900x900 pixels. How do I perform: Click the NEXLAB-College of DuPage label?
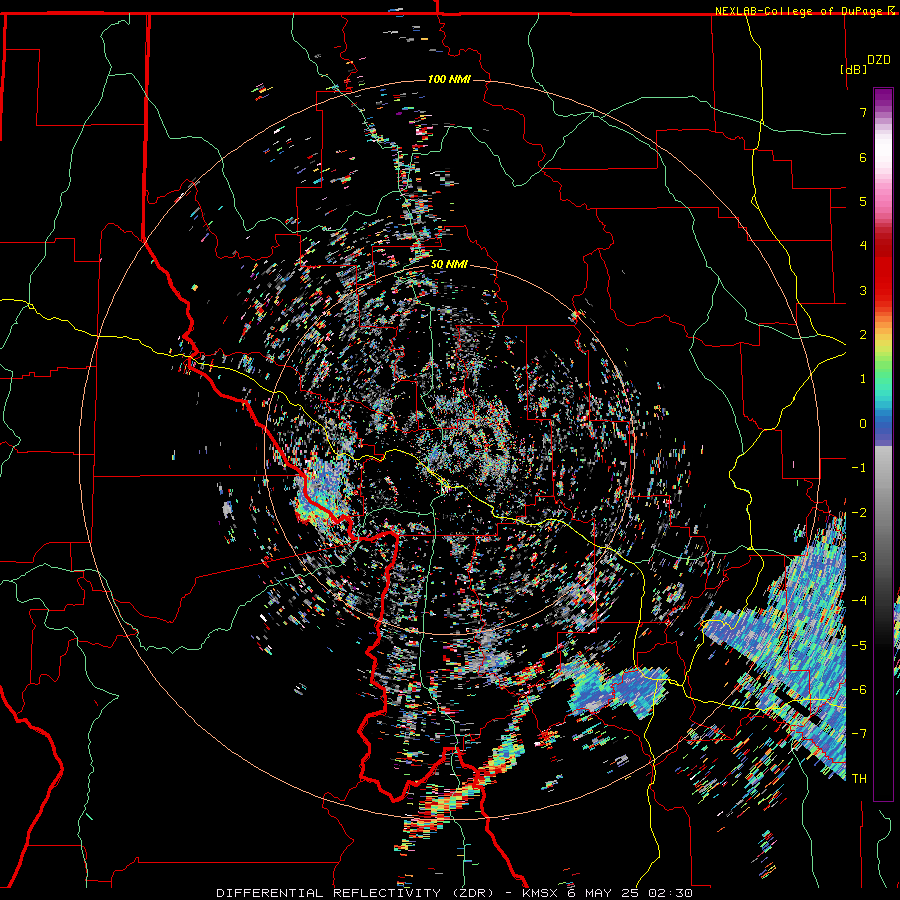[x=799, y=11]
